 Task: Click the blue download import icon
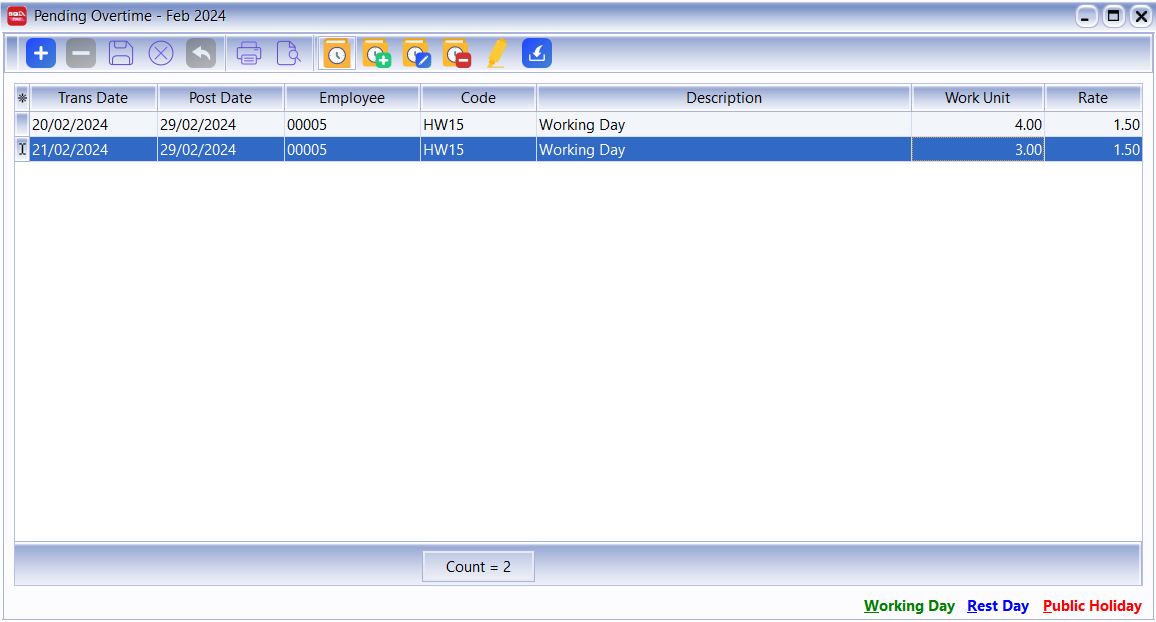537,54
